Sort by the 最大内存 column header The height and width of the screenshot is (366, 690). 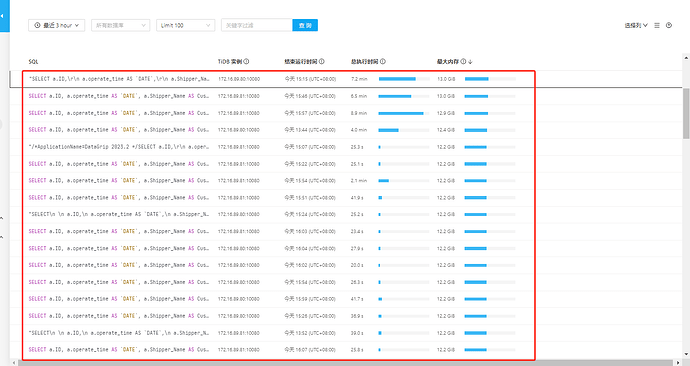point(448,62)
